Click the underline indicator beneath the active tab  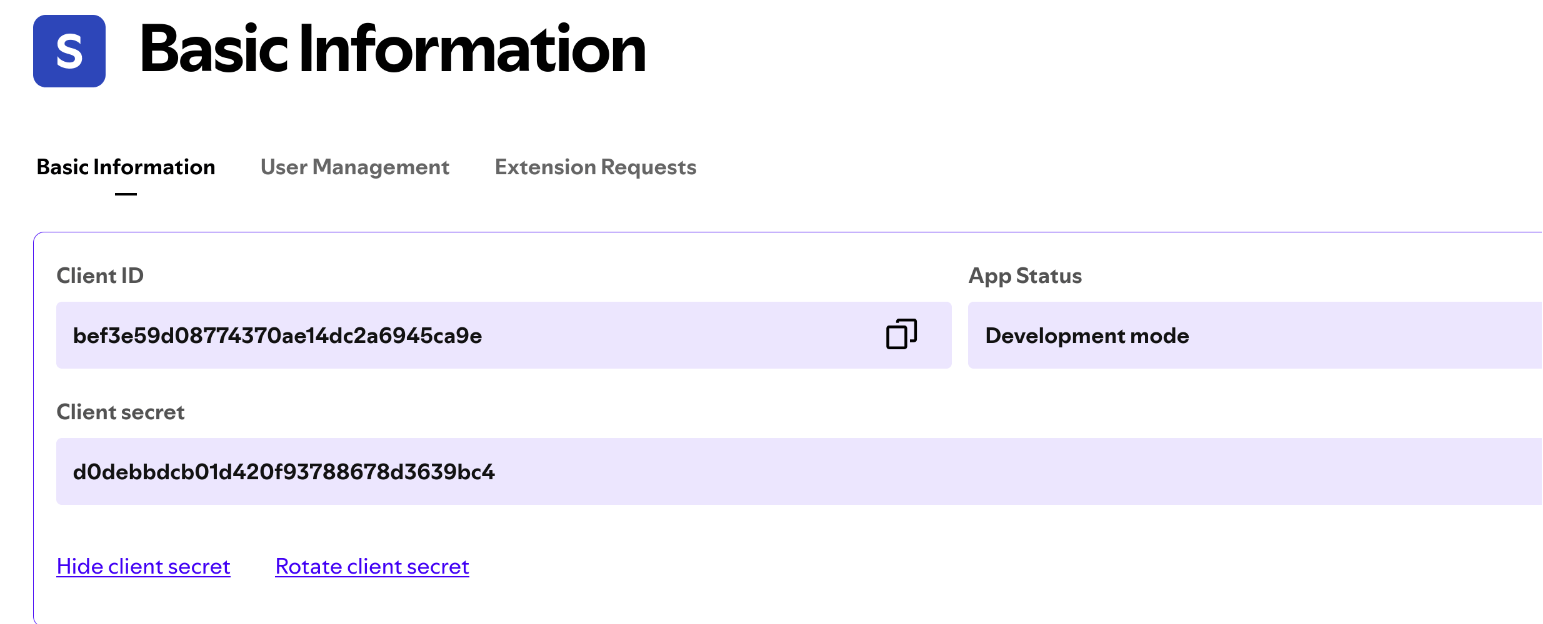(126, 193)
